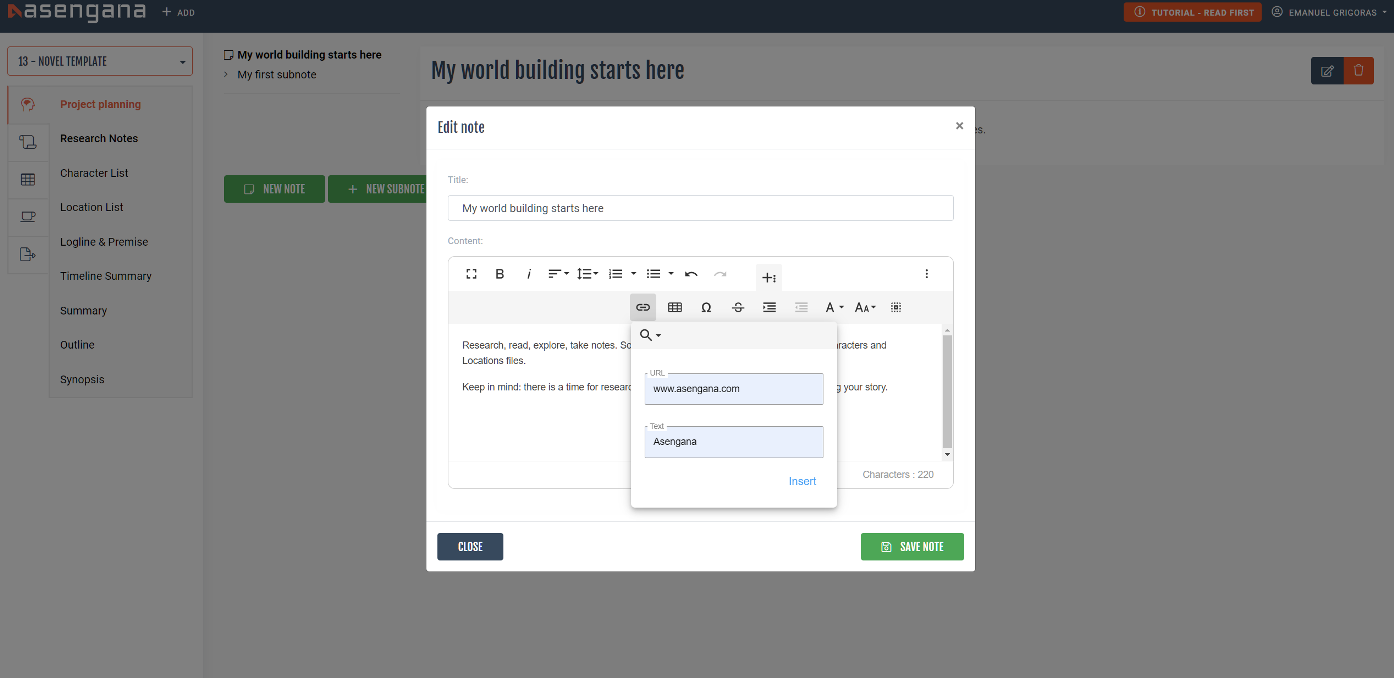Apply strikethrough formatting
The height and width of the screenshot is (678, 1394).
738,307
